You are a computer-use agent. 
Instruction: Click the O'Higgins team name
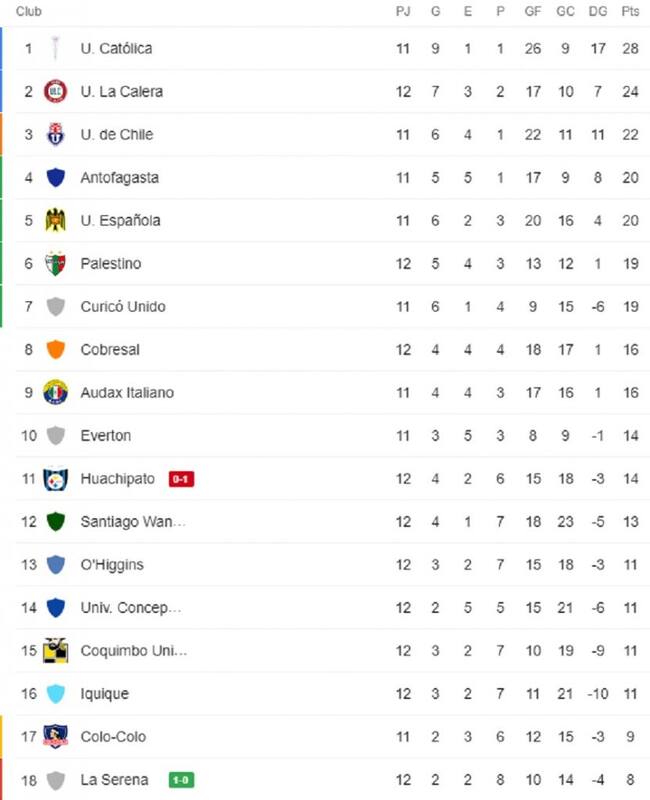coord(112,565)
